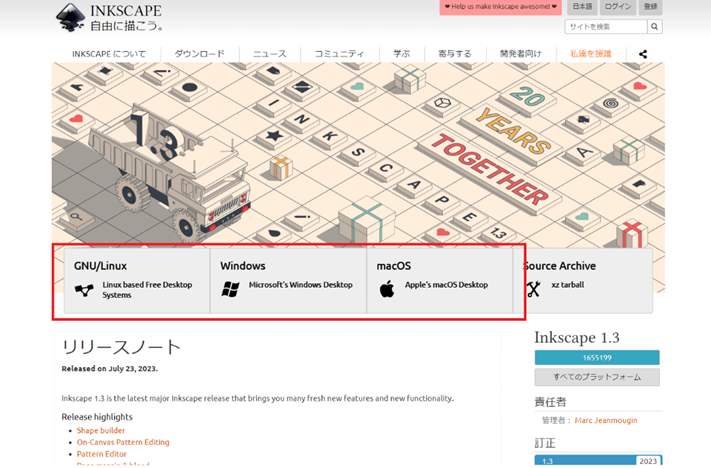
Task: Click the 私達を援護 support link
Action: click(590, 54)
